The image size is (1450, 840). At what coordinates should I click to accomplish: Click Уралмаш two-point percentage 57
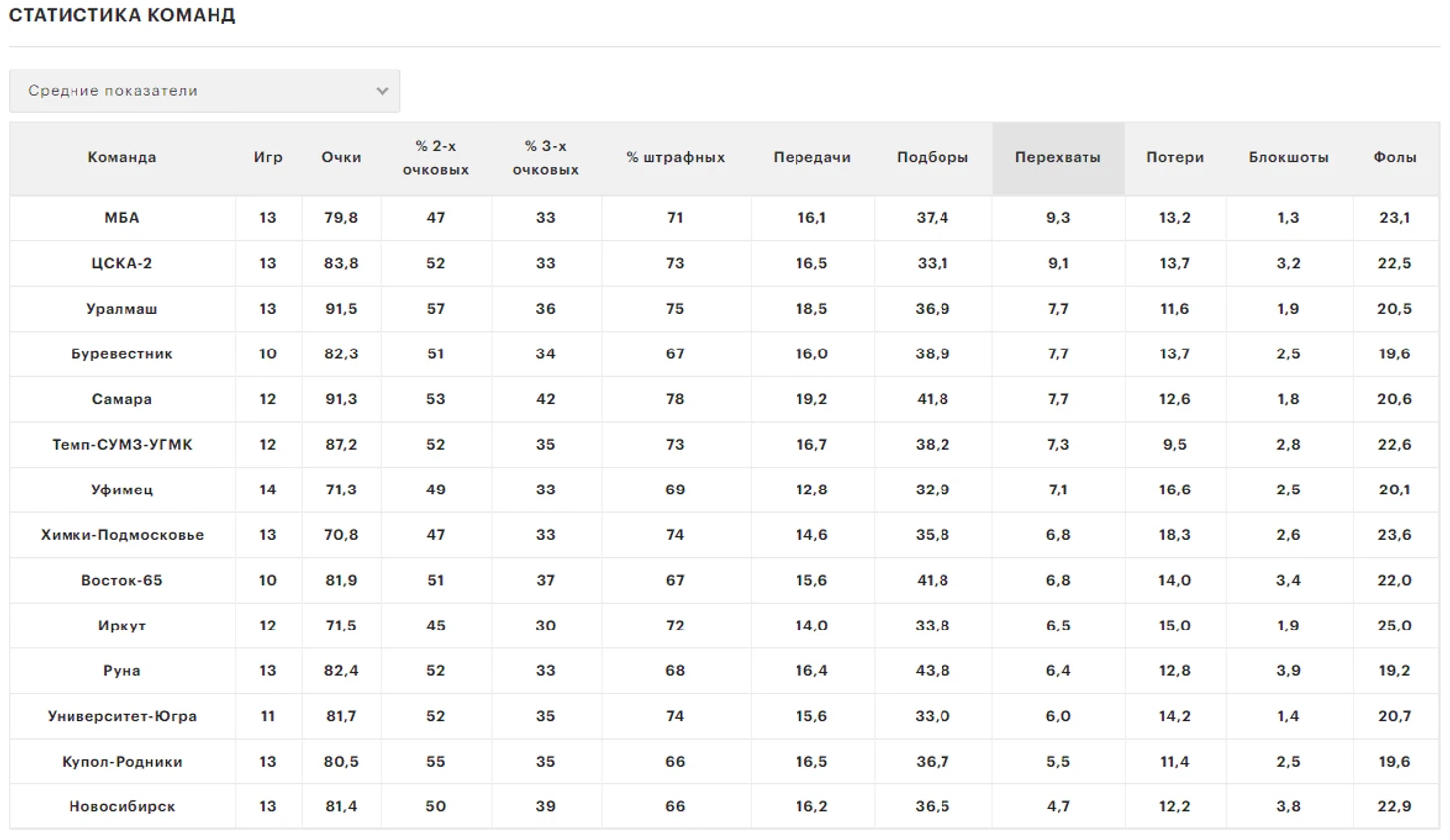[436, 309]
